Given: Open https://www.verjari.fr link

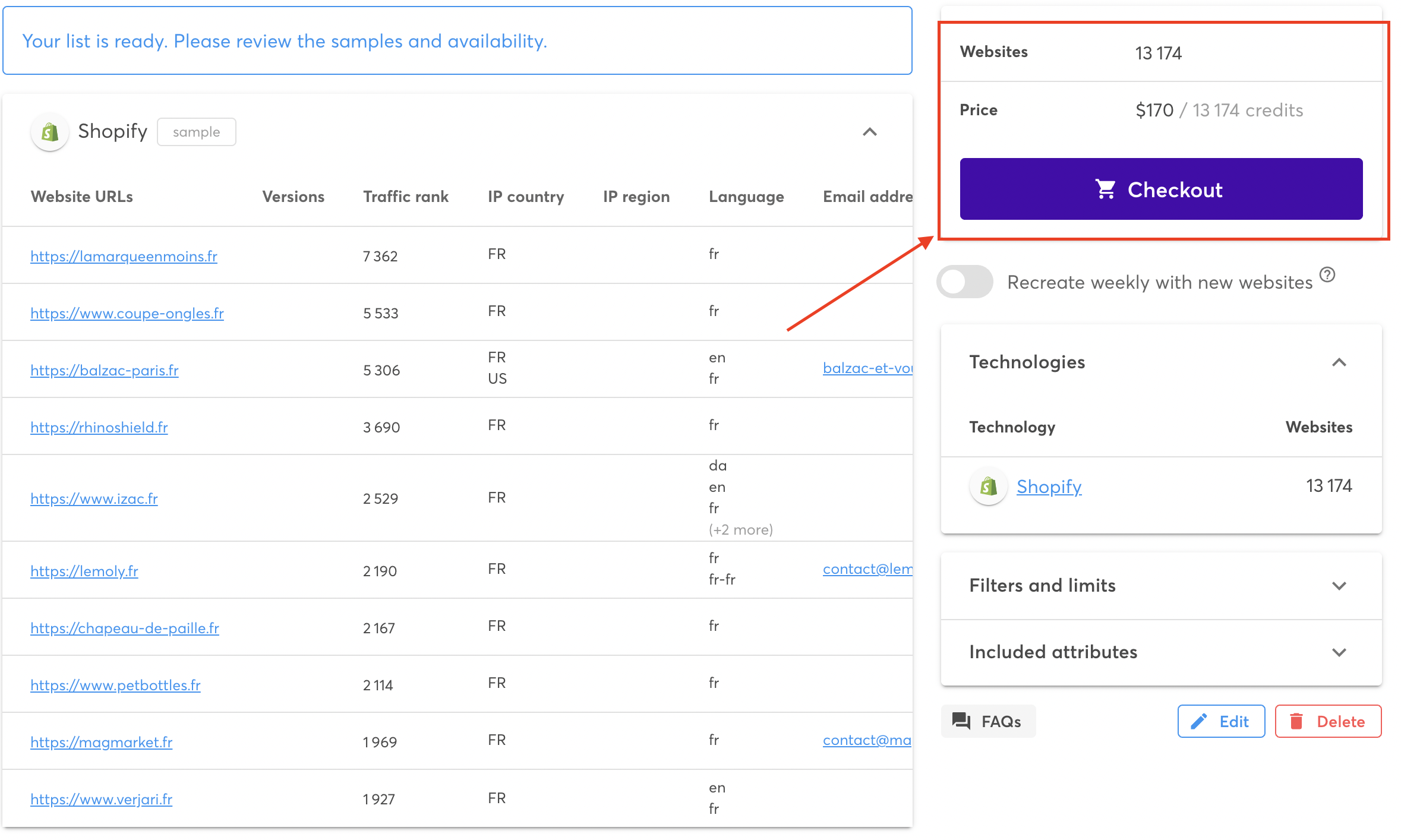Looking at the screenshot, I should [102, 799].
